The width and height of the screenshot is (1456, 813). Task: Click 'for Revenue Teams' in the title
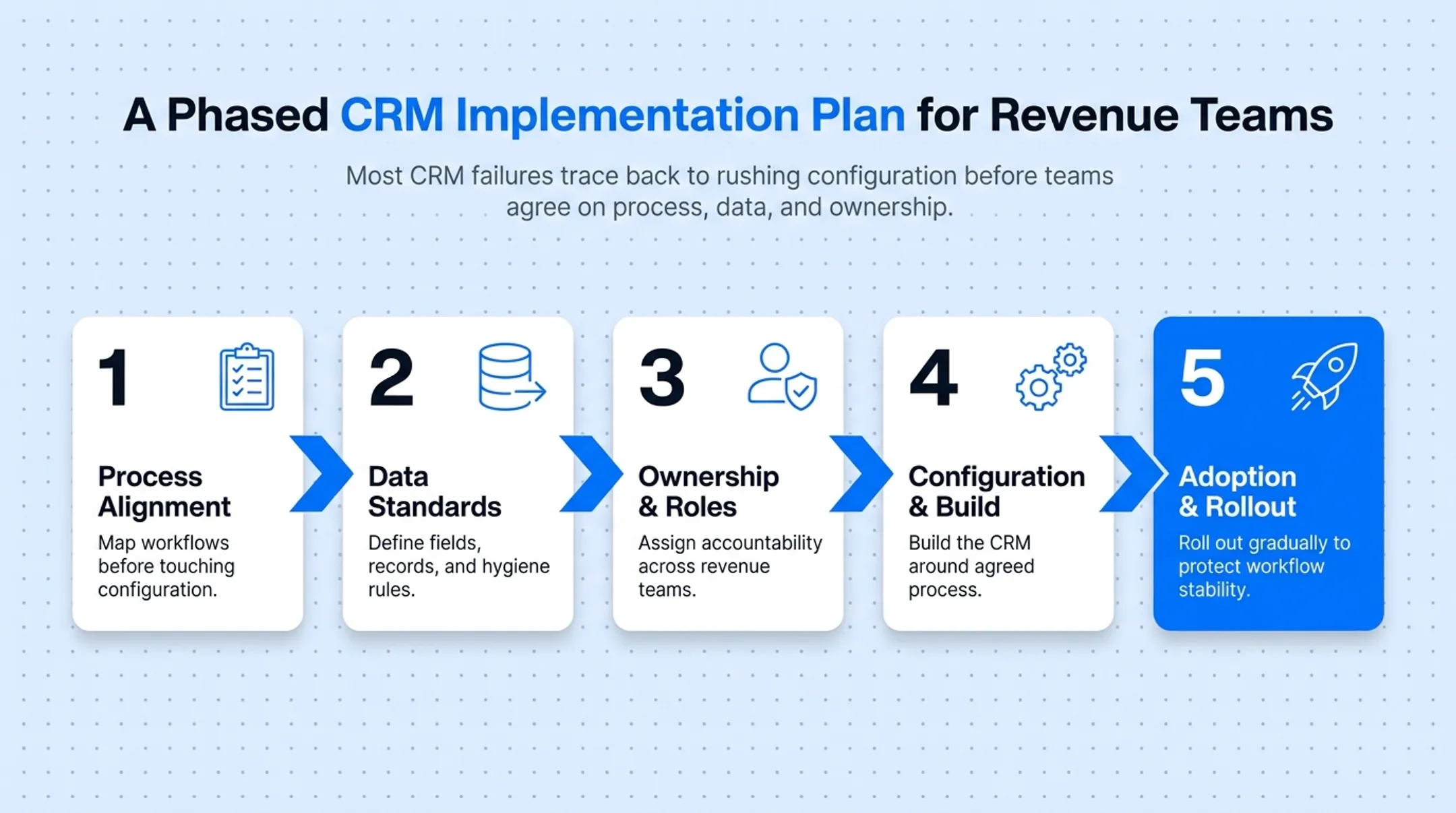[x=1125, y=115]
